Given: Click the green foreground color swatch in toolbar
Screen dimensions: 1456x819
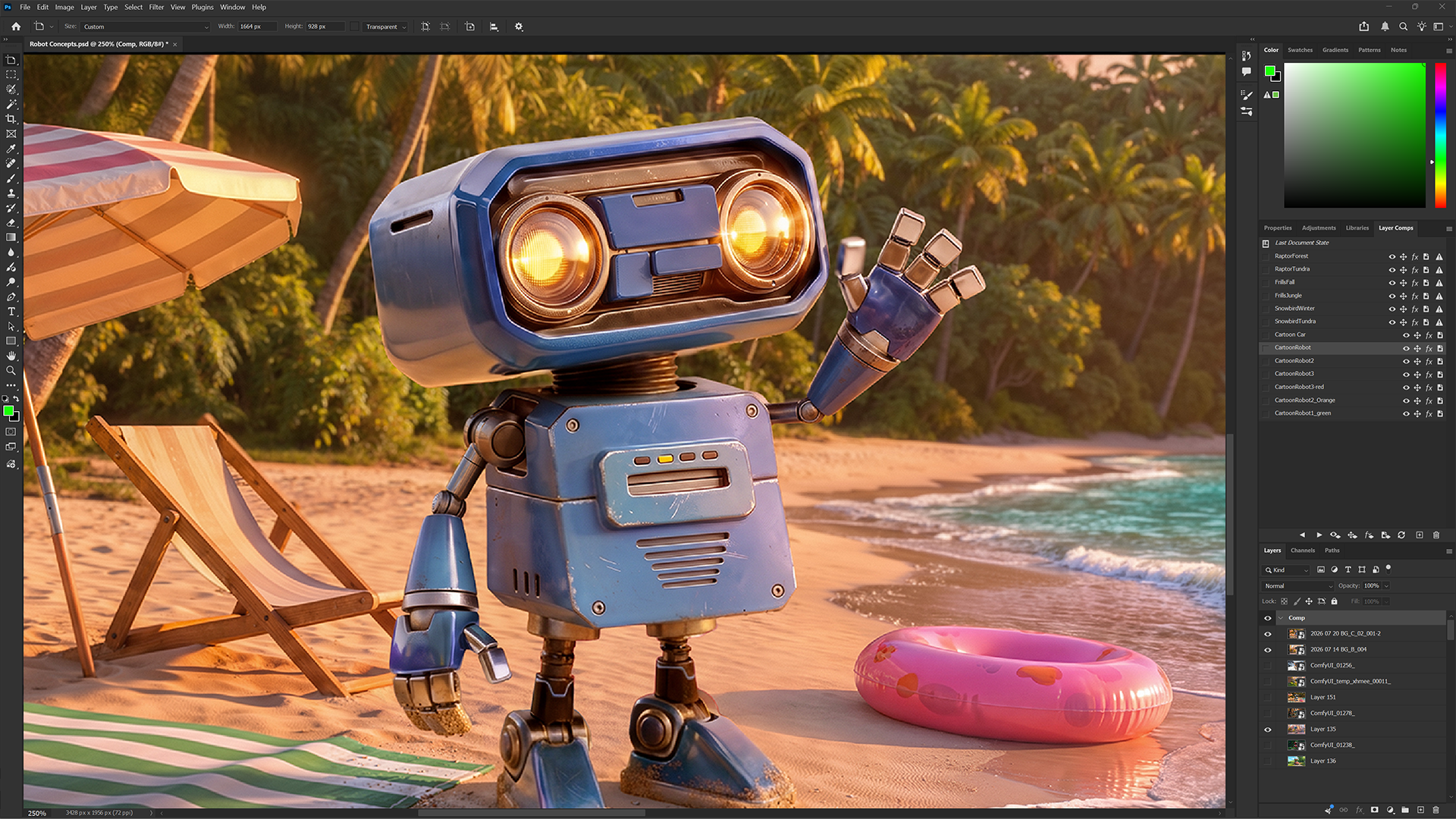Looking at the screenshot, I should (8, 411).
